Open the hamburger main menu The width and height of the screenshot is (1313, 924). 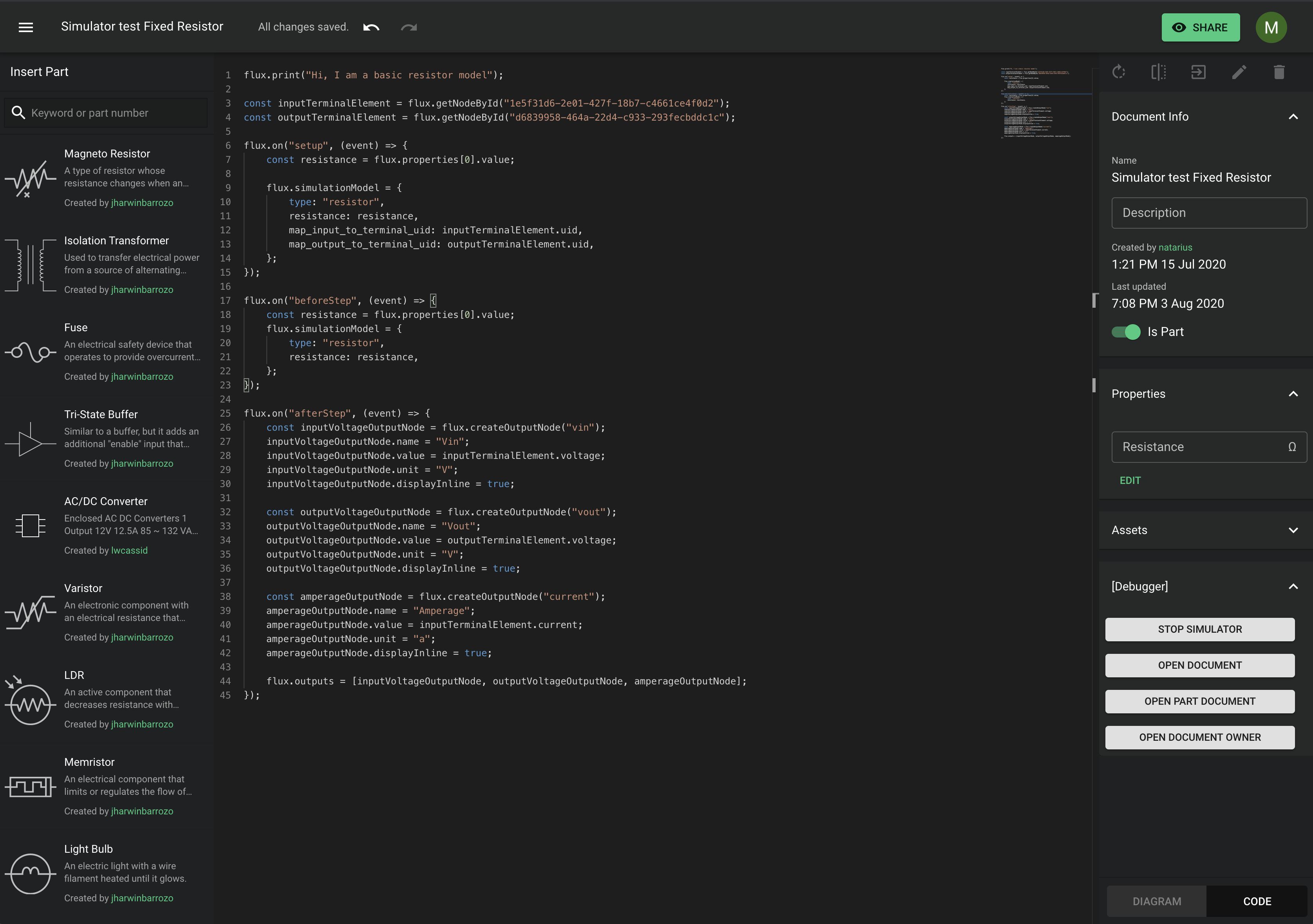coord(26,27)
